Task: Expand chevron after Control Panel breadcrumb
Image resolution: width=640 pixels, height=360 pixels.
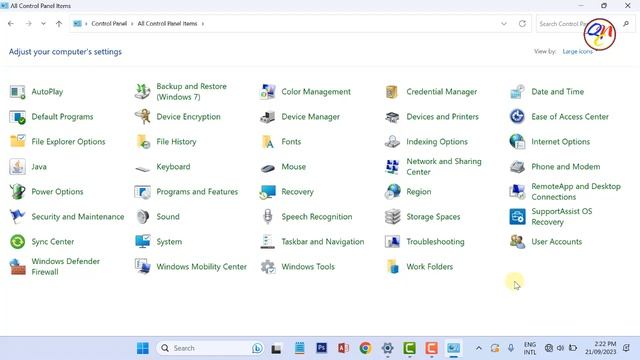Action: (132, 24)
